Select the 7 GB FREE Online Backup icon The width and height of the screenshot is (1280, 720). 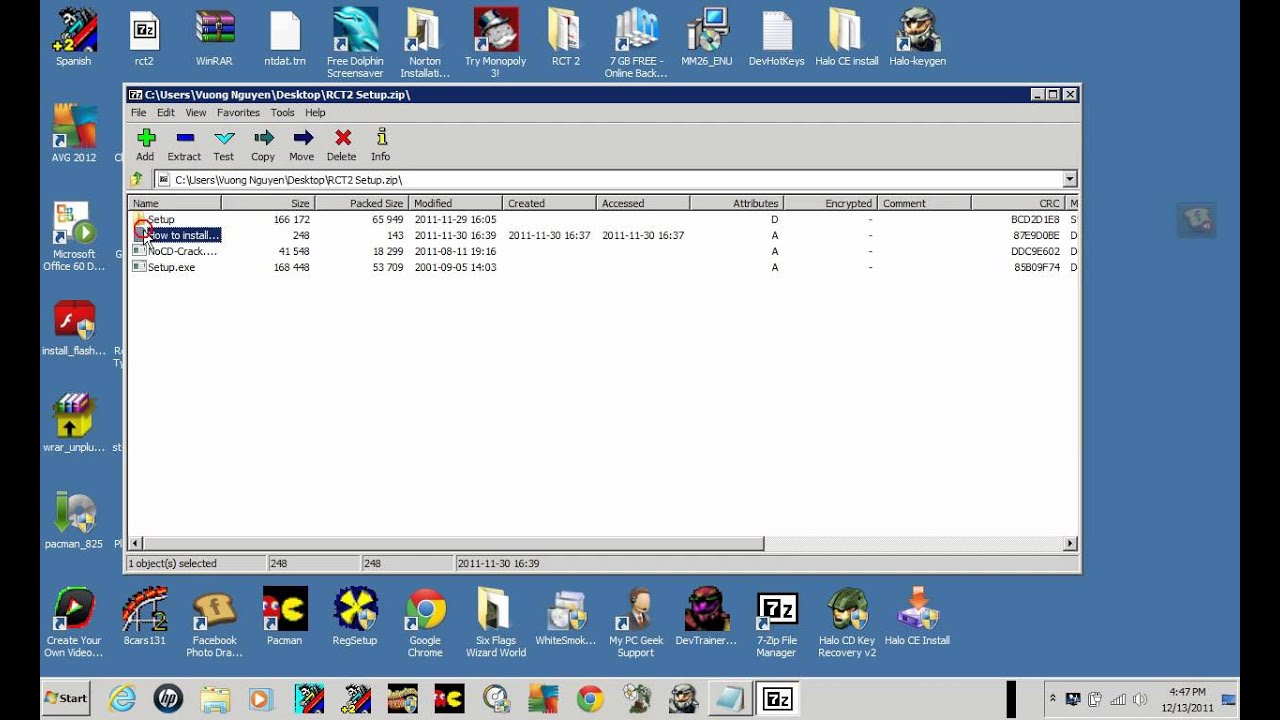tap(636, 44)
